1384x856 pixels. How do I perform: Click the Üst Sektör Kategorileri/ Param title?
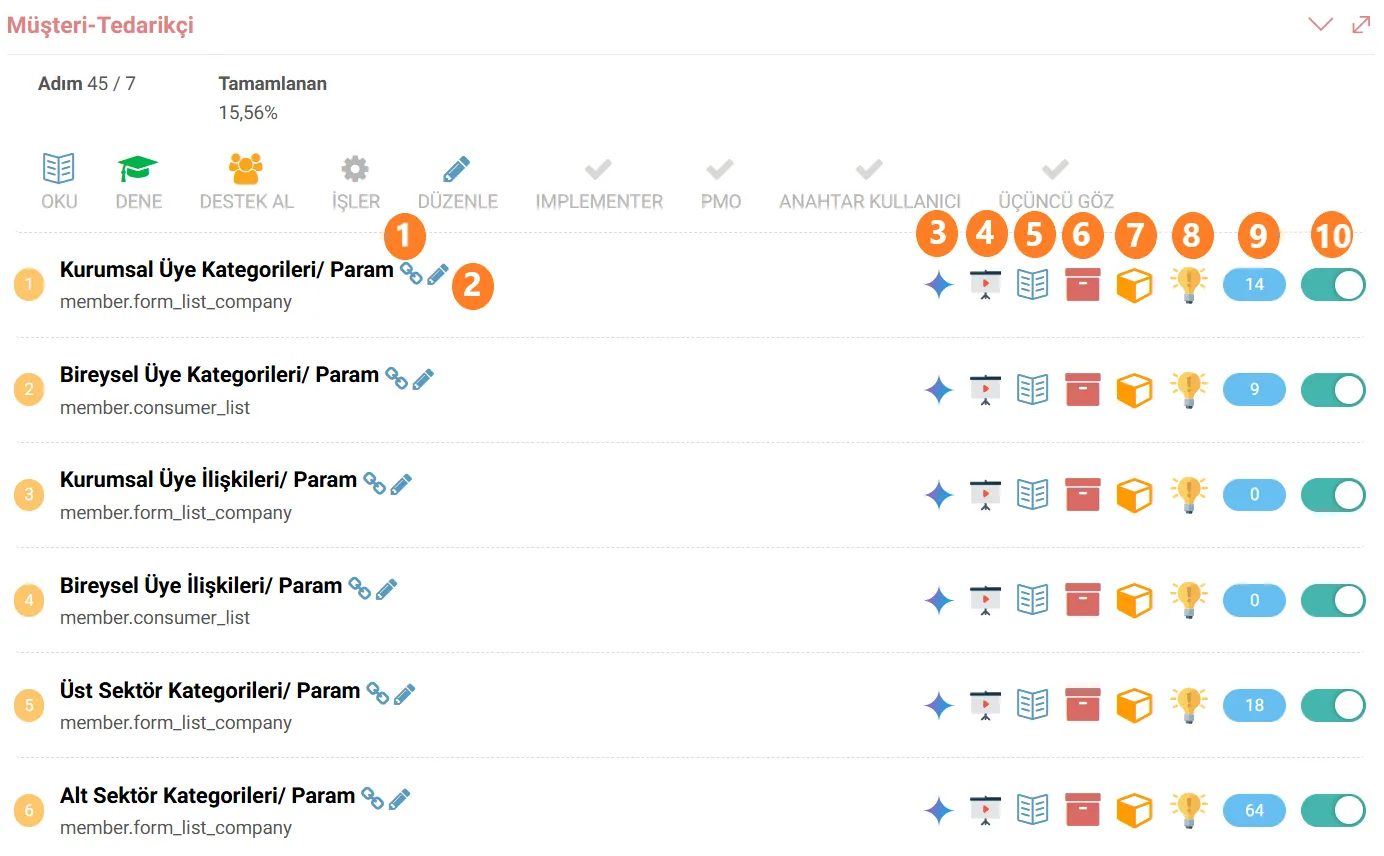[x=210, y=690]
